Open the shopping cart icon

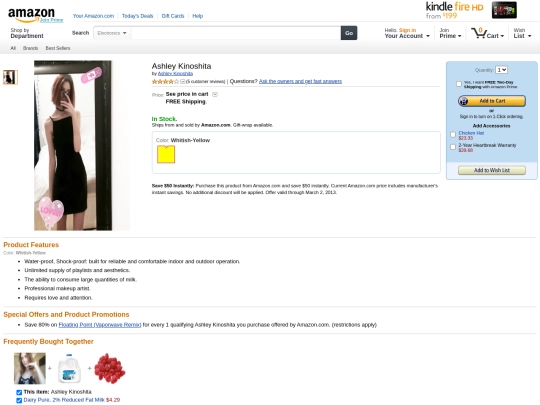point(479,33)
